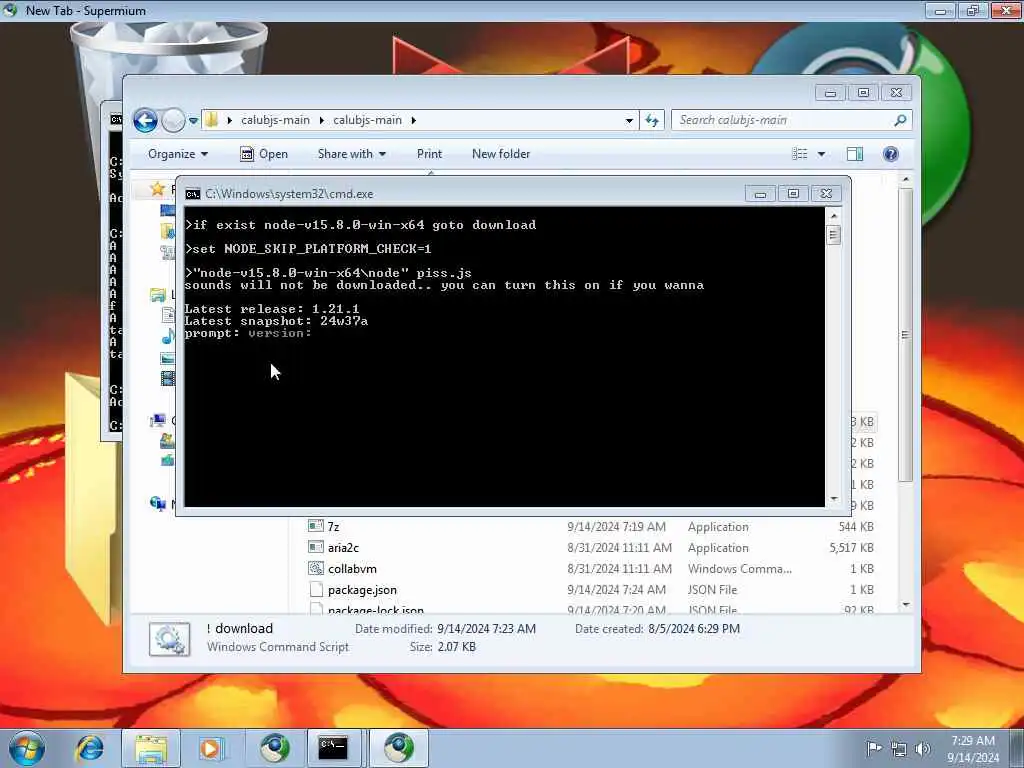1024x768 pixels.
Task: Click the 5,517 KB size of aria2c
Action: point(852,548)
